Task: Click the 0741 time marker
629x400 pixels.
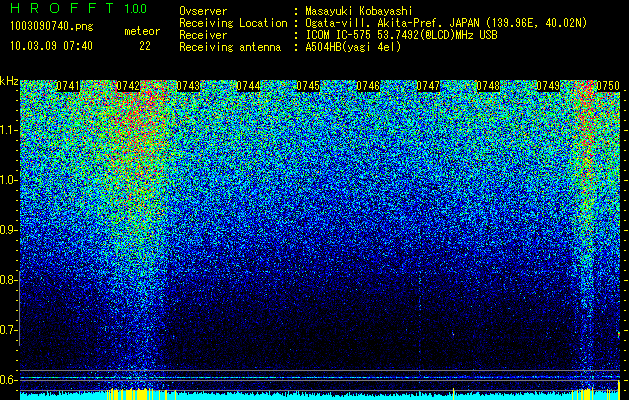Action: 67,86
